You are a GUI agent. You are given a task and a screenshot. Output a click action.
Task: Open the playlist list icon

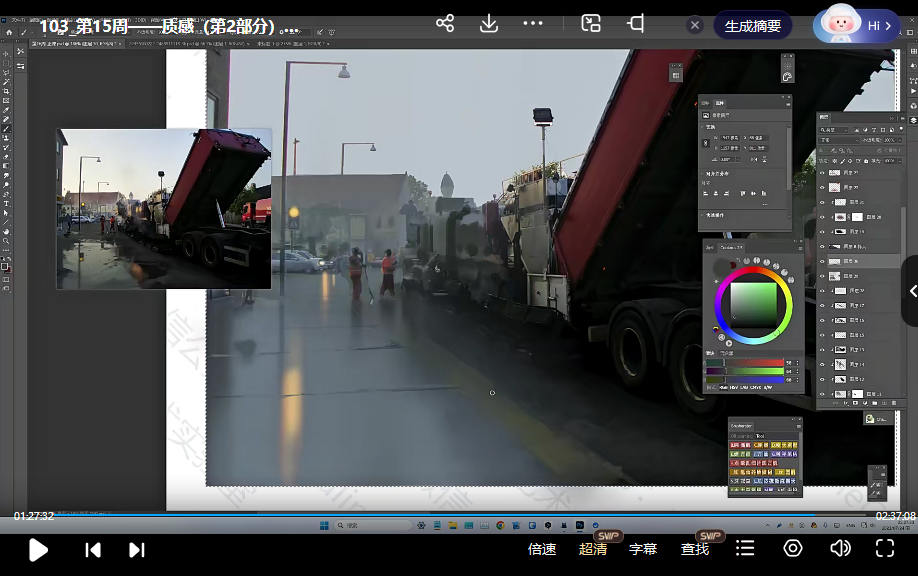[x=745, y=548]
